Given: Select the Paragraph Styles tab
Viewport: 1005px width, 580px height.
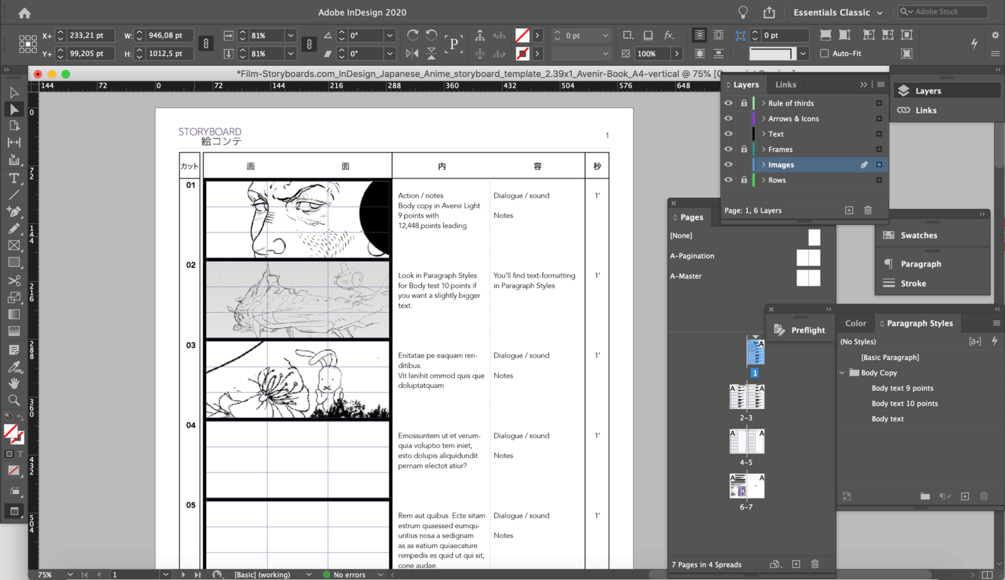Looking at the screenshot, I should 920,323.
